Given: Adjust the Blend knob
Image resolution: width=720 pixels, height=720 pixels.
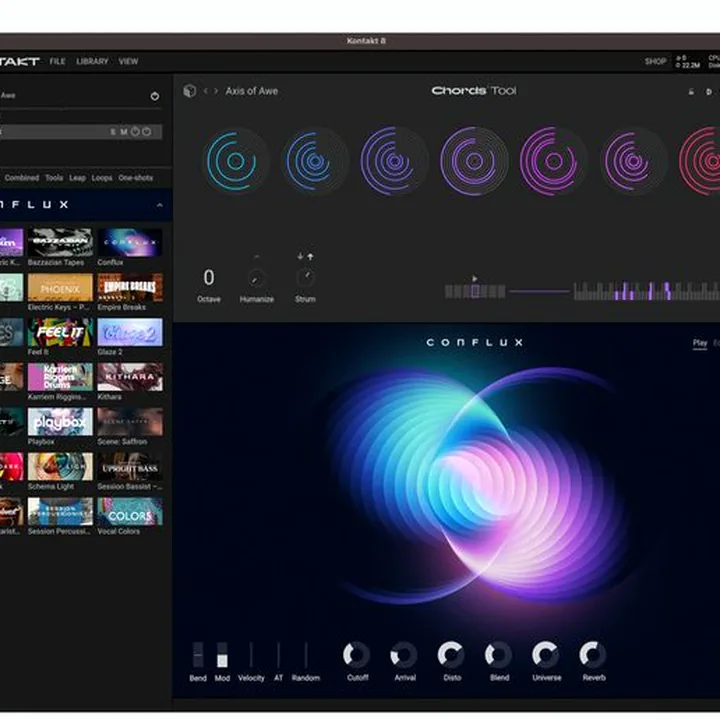Looking at the screenshot, I should tap(498, 654).
